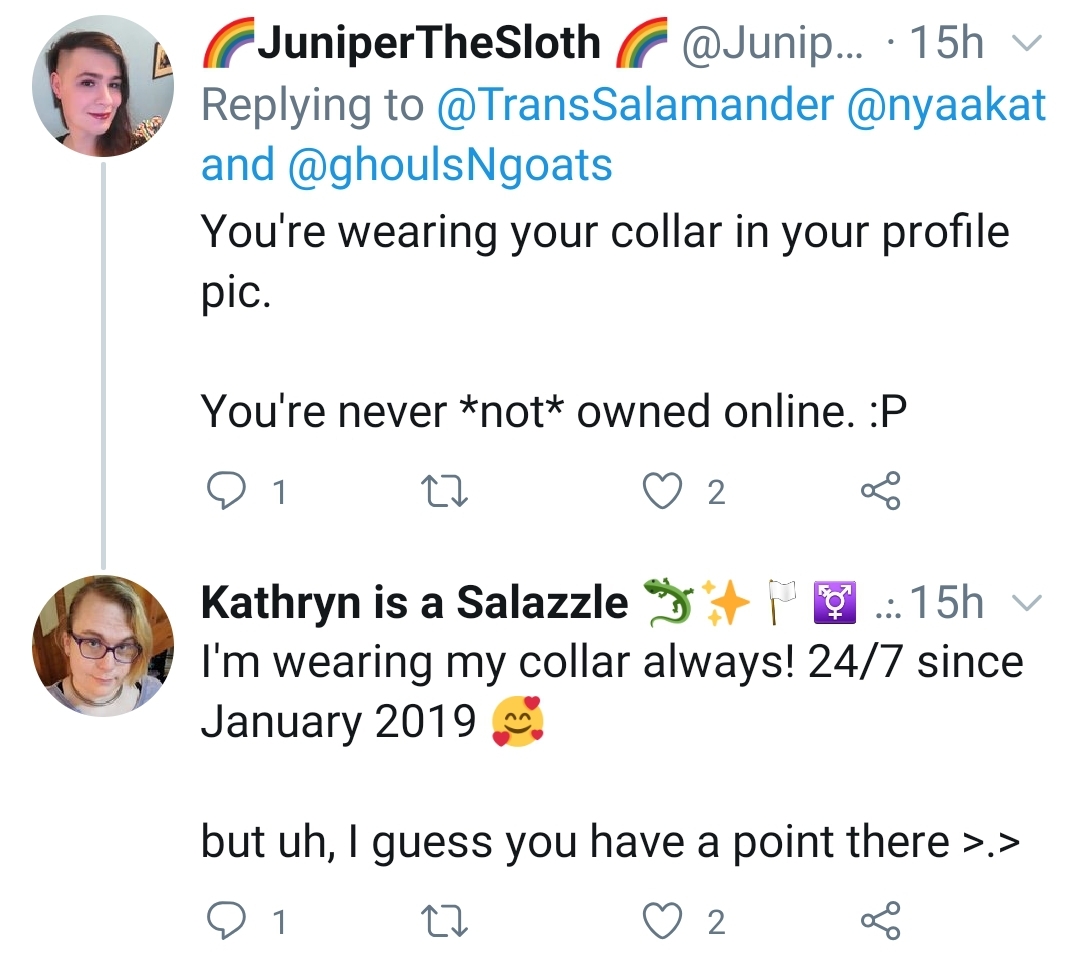Screen dimensions: 1080x965
Task: Share JuniperTheSloth's tweet
Action: [880, 490]
